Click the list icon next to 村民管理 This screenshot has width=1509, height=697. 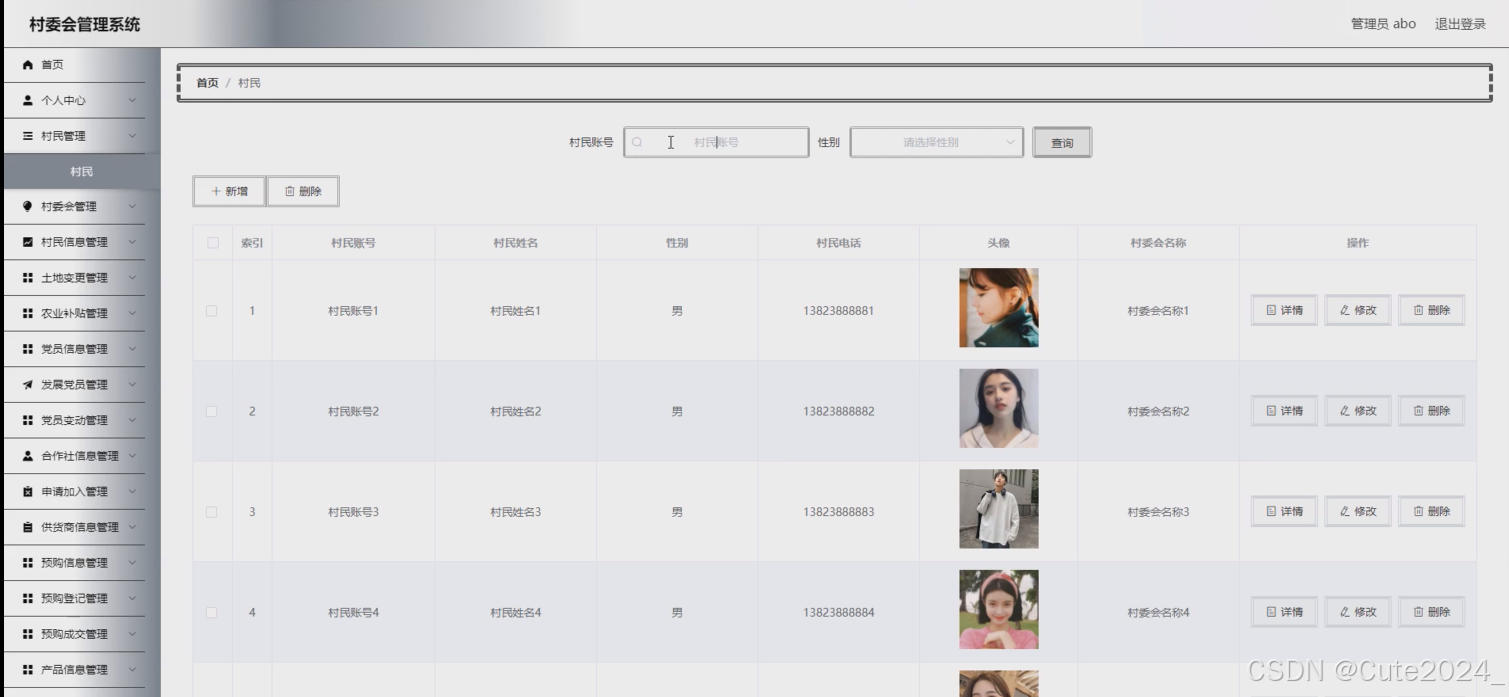28,136
